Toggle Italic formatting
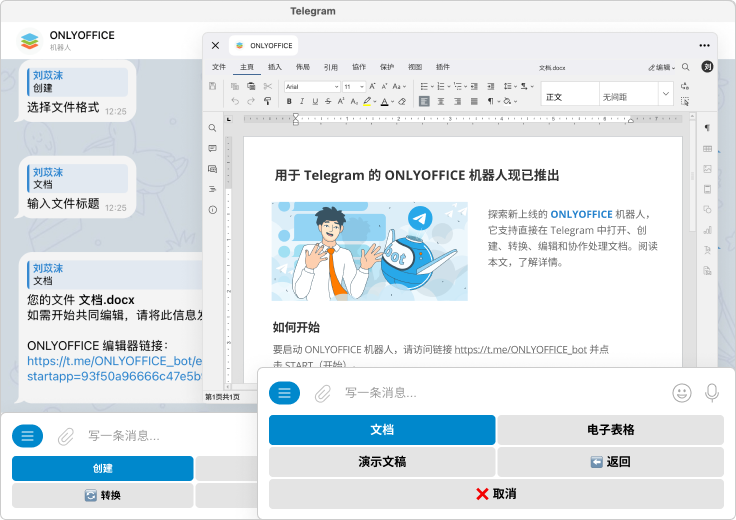The width and height of the screenshot is (736, 520). pos(302,101)
